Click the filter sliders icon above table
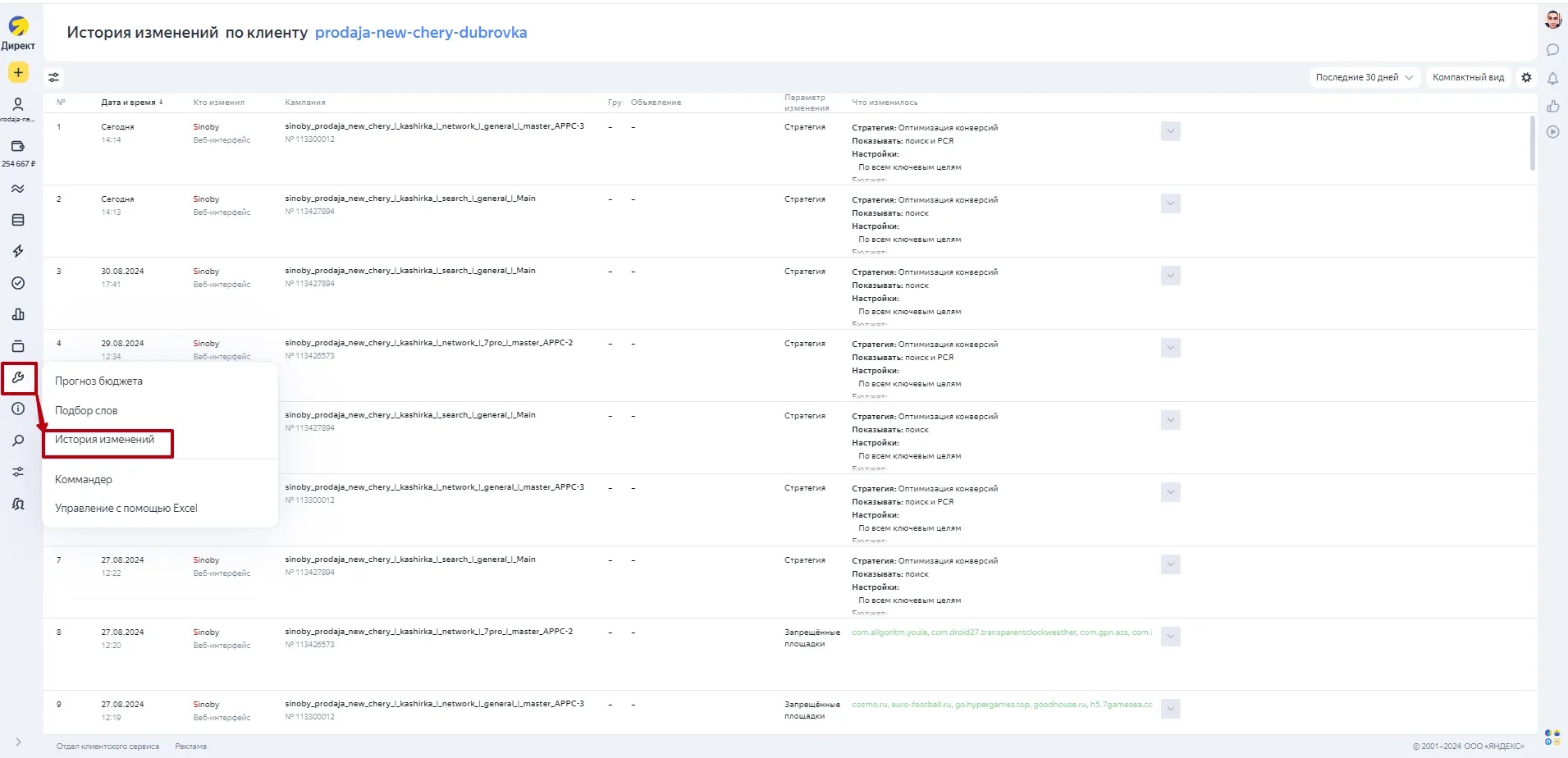Screen dimensions: 1568x758 [53, 78]
